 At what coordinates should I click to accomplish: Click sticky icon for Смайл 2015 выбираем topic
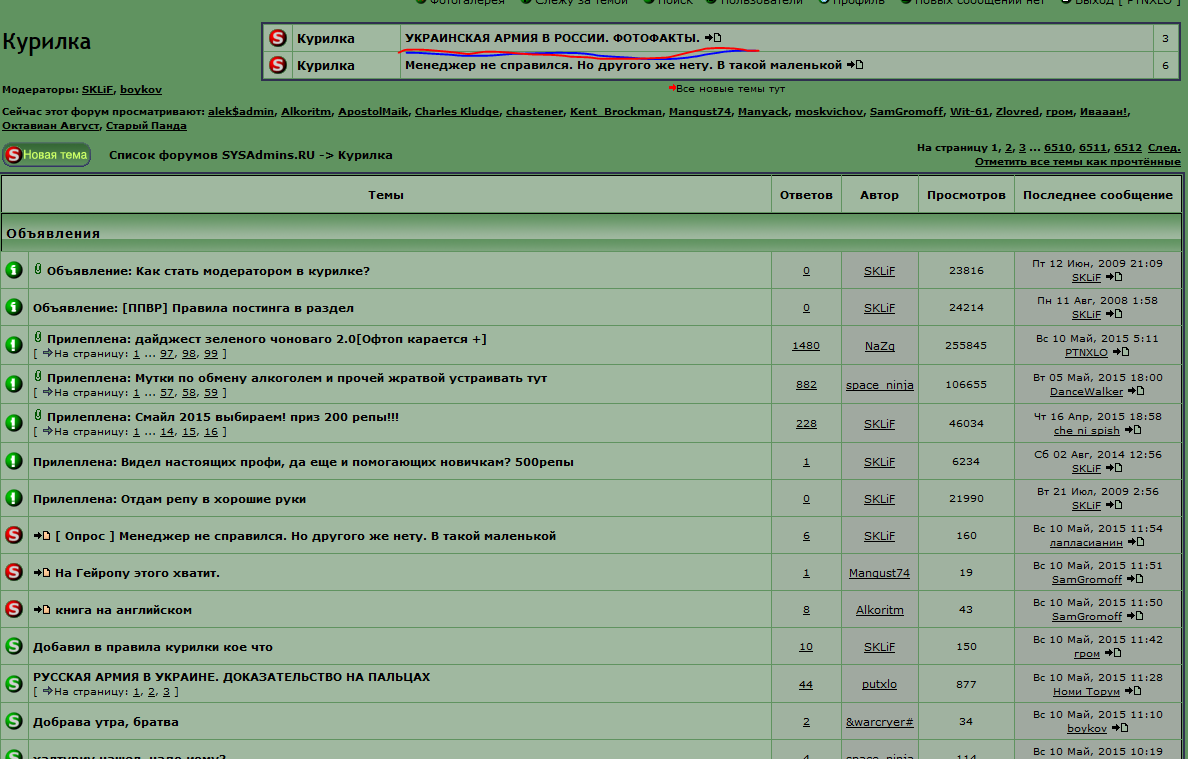pyautogui.click(x=14, y=423)
